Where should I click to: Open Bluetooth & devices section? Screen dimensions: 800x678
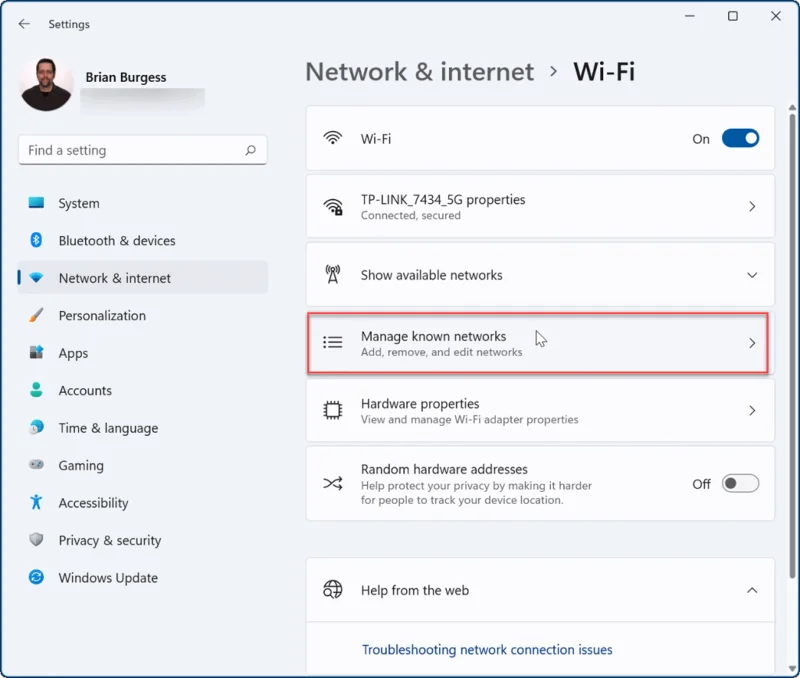click(x=142, y=240)
